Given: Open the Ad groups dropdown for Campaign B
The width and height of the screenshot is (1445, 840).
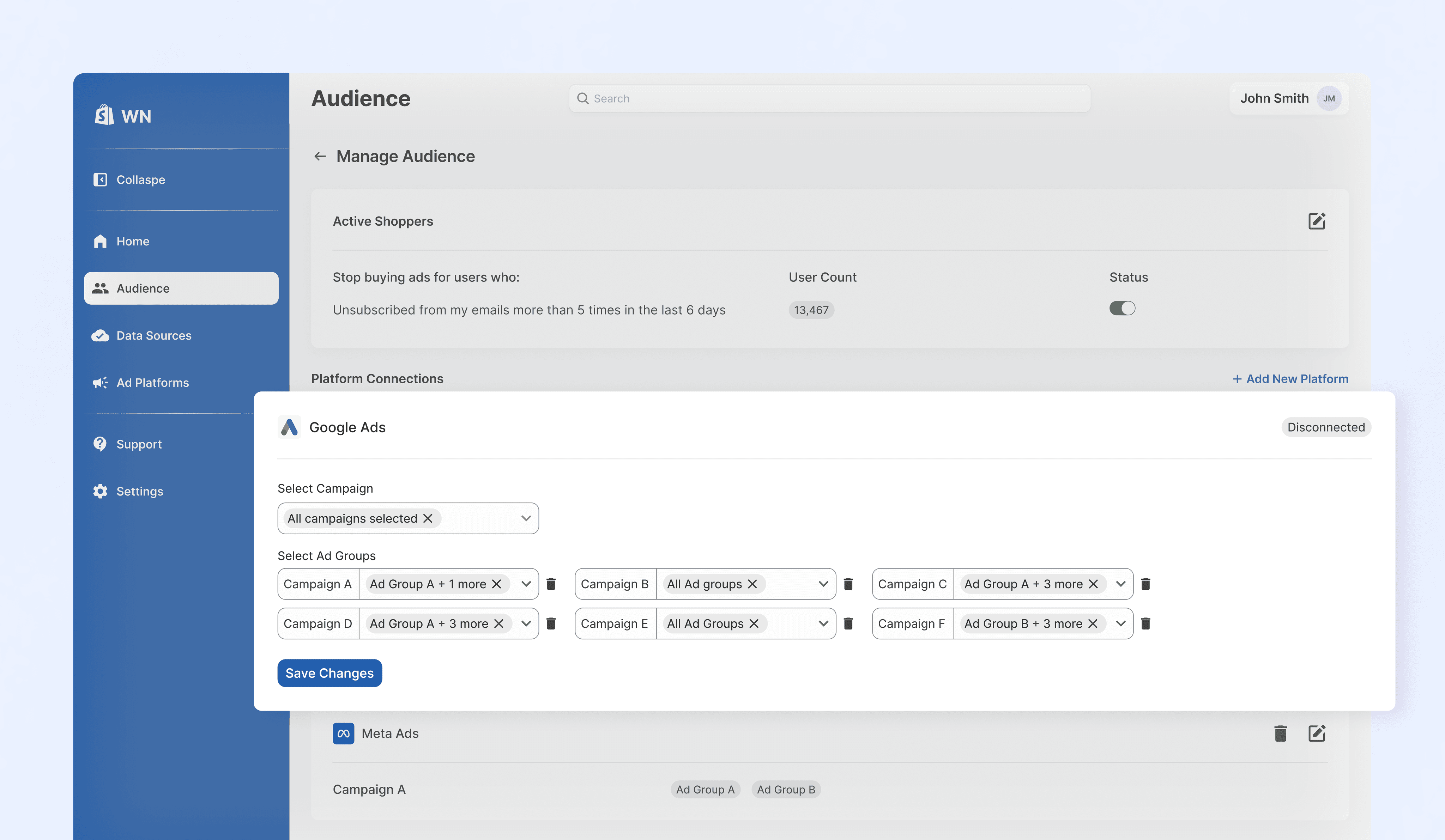Looking at the screenshot, I should (823, 584).
